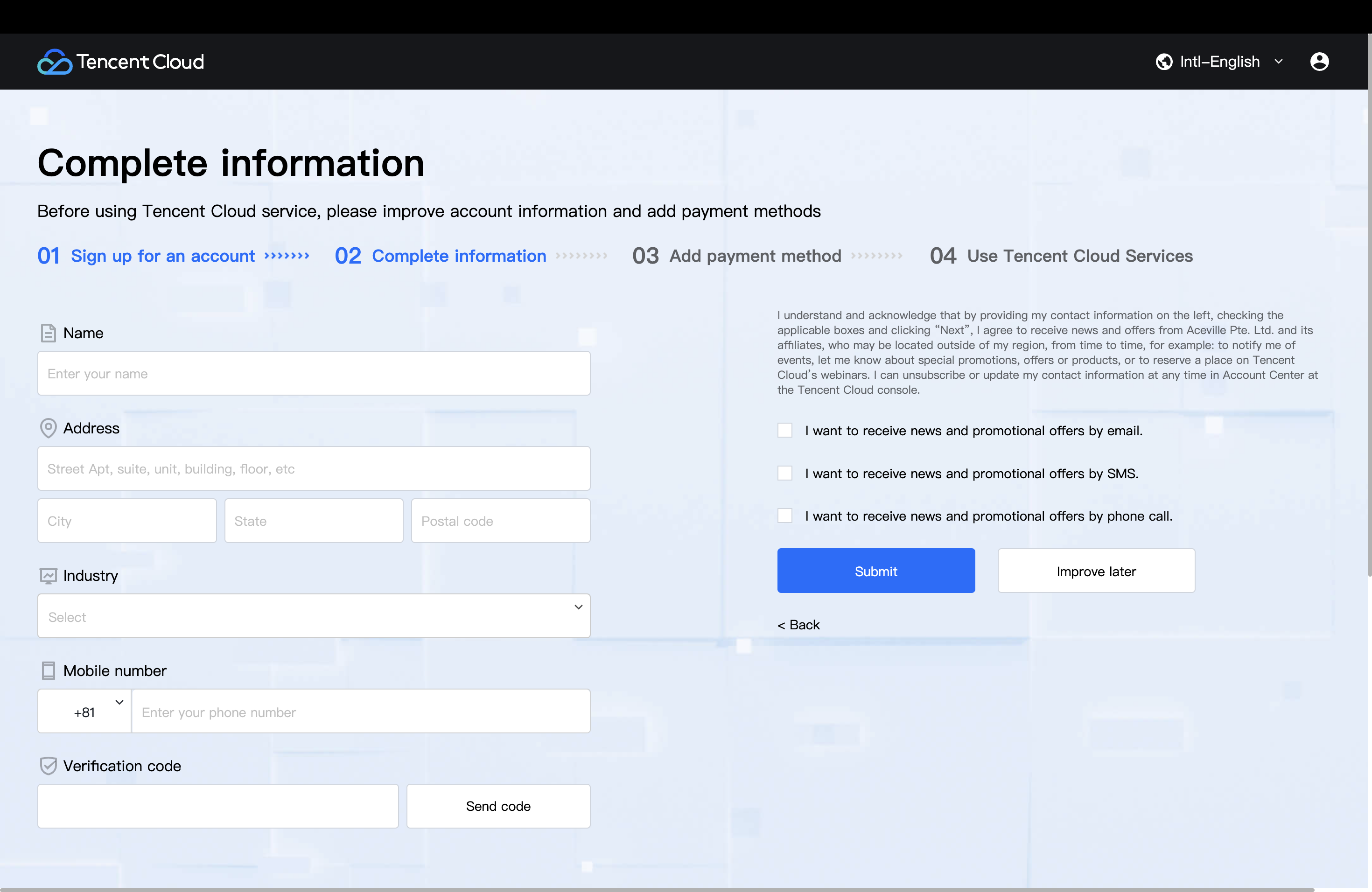Viewport: 1372px width, 892px height.
Task: Expand the Industry Select dropdown
Action: (x=314, y=616)
